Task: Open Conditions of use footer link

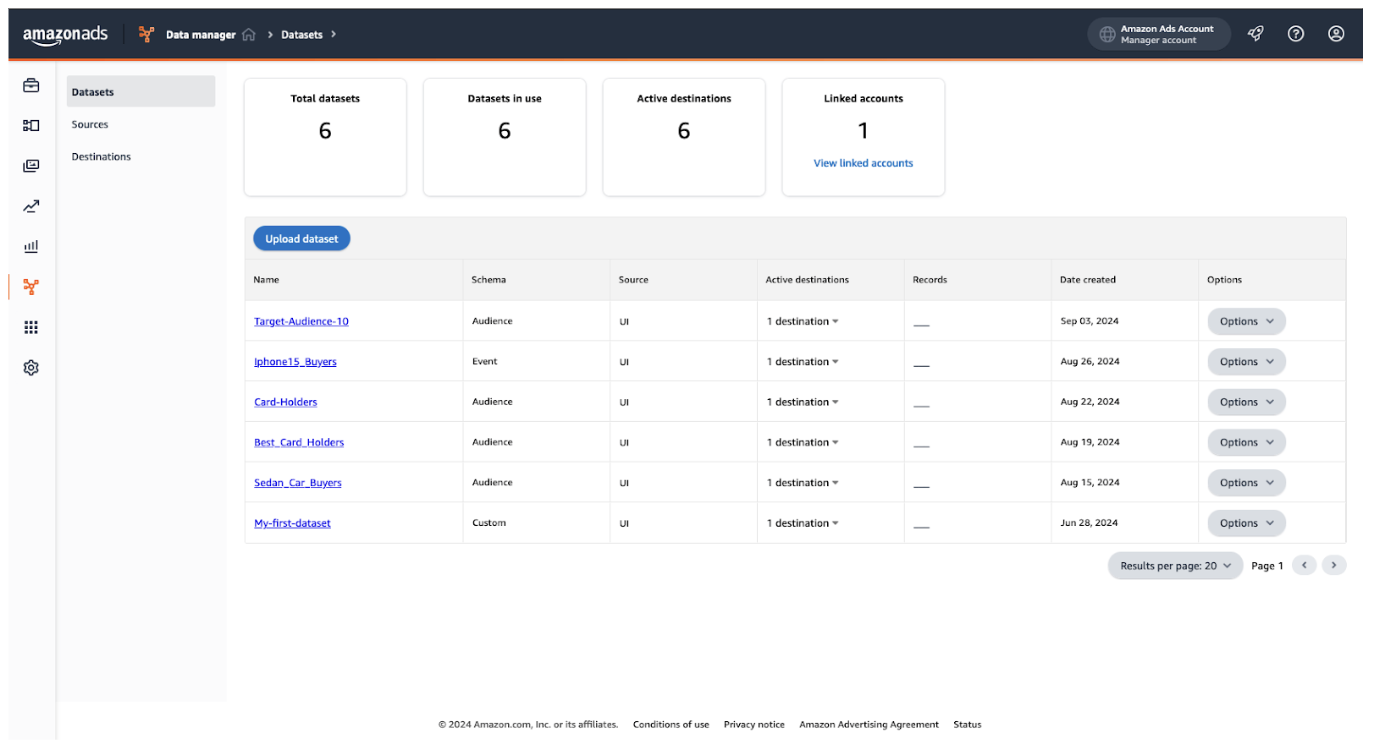Action: 671,724
